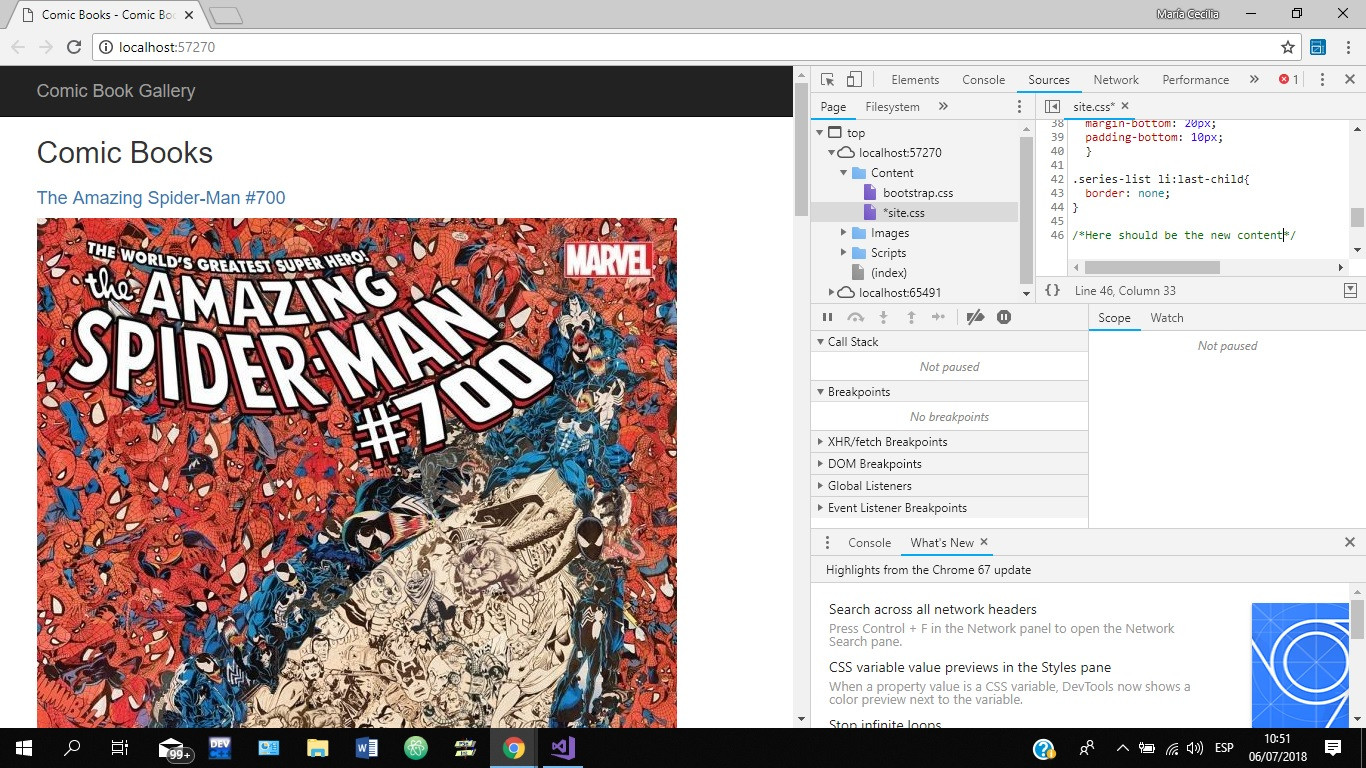Image resolution: width=1366 pixels, height=768 pixels.
Task: Hide the file navigator sidebar
Action: 1052,107
